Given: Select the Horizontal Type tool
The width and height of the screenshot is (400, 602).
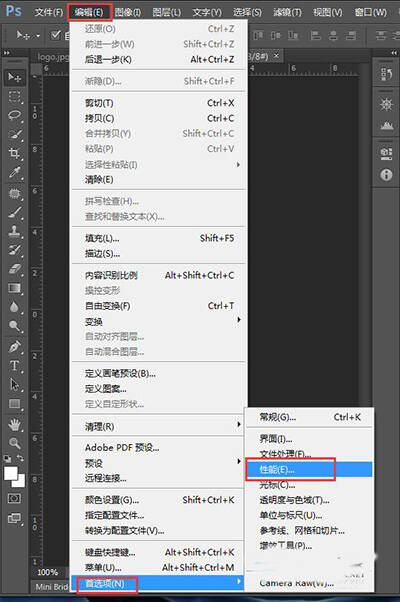Looking at the screenshot, I should 14,366.
